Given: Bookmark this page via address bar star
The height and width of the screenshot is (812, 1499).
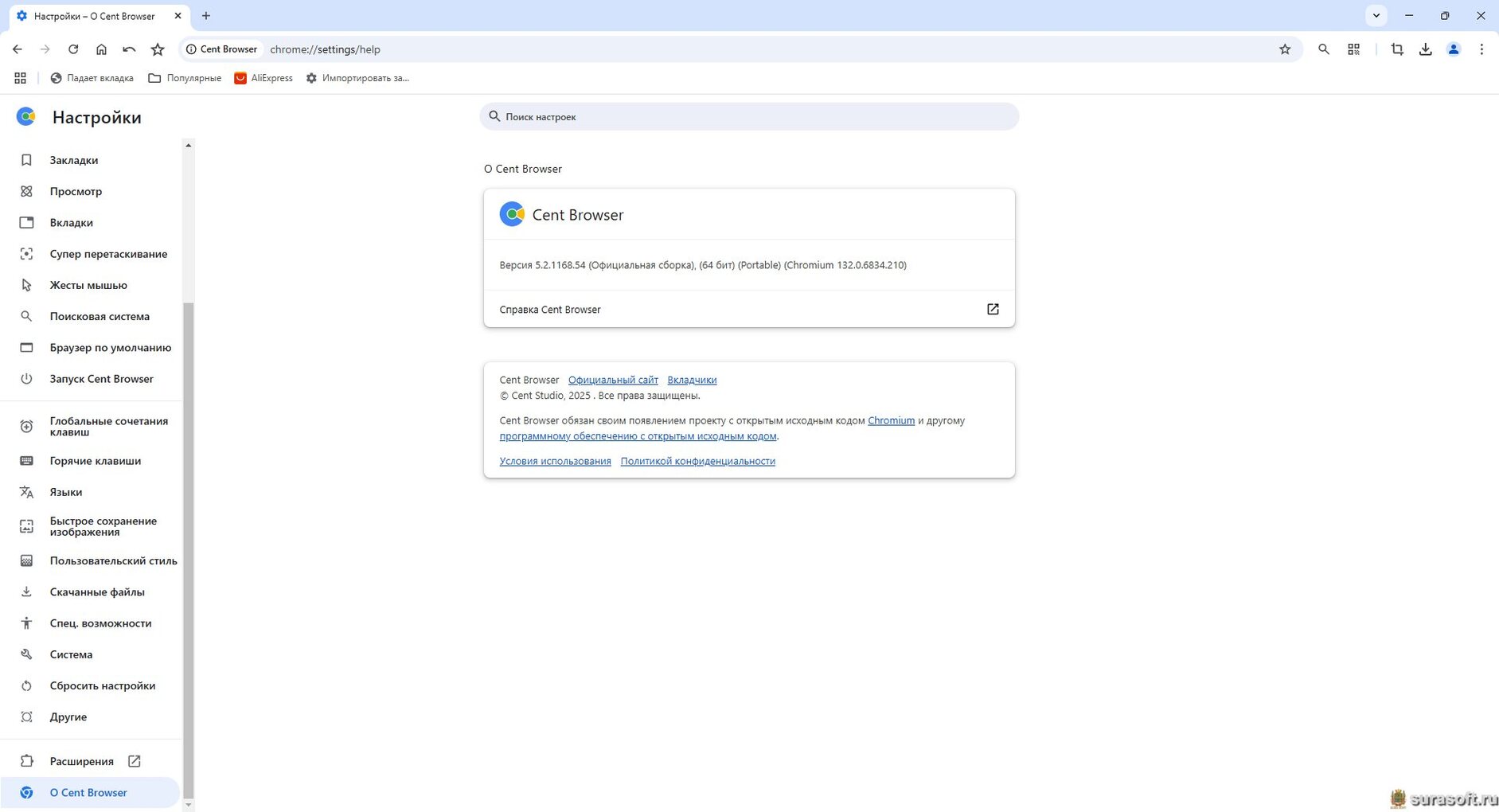Looking at the screenshot, I should point(1285,49).
